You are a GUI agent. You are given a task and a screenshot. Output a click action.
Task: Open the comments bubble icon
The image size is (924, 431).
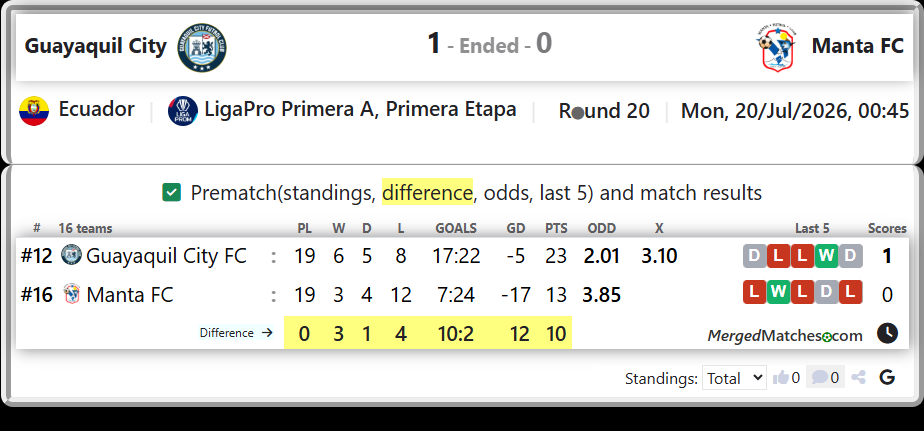[820, 377]
